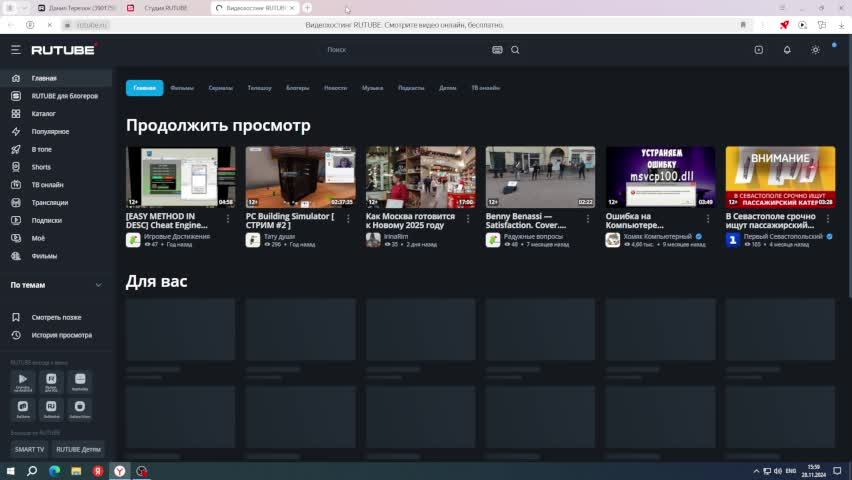This screenshot has width=852, height=480.
Task: Open Каталог in the sidebar
Action: point(56,114)
